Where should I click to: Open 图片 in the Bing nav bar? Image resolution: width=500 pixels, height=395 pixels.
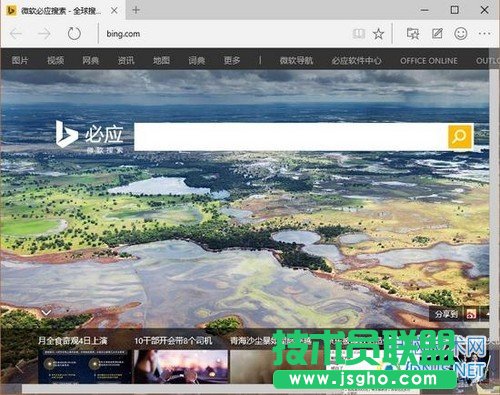[x=20, y=60]
